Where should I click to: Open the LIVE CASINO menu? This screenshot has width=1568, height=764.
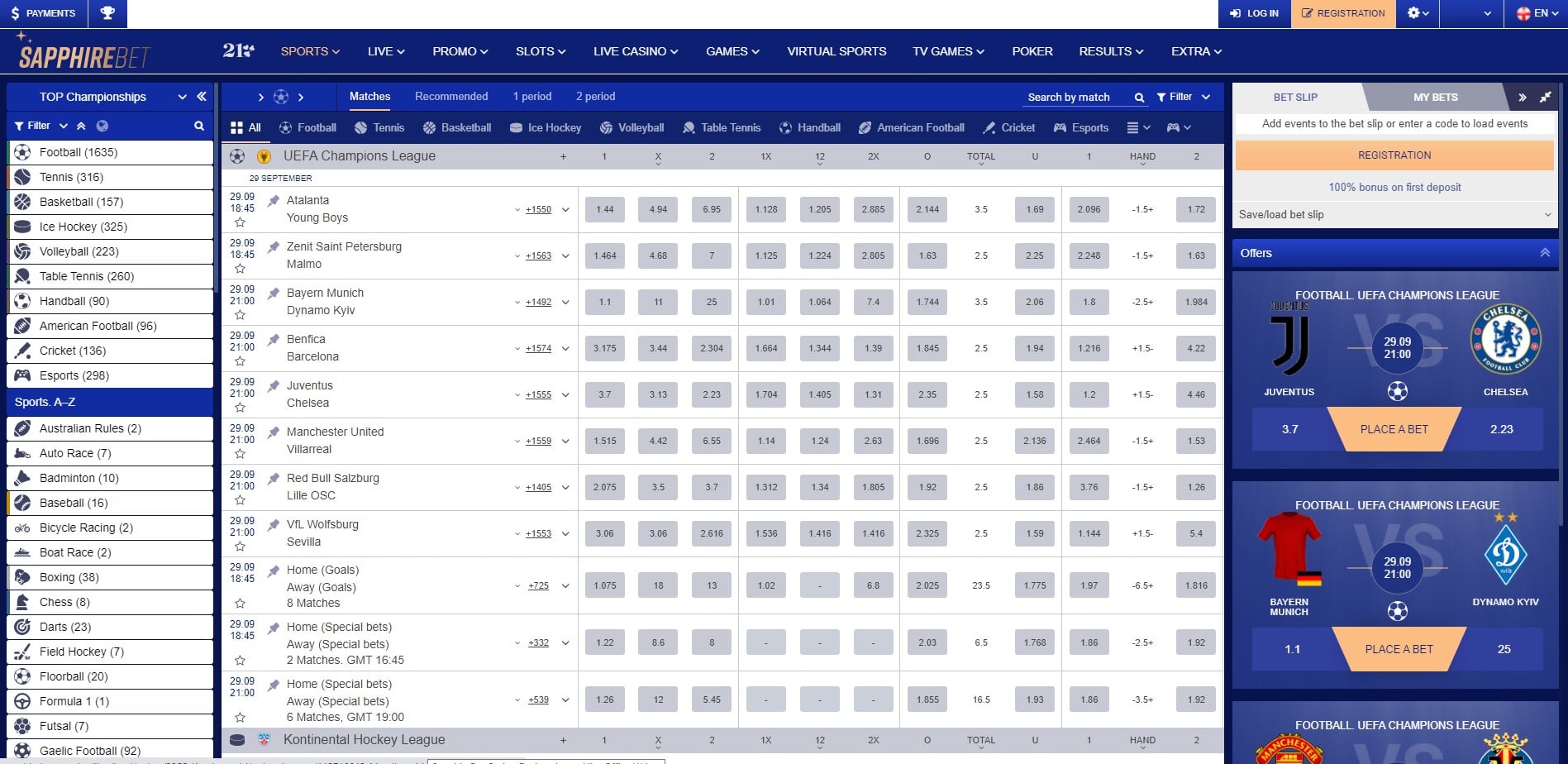[636, 51]
